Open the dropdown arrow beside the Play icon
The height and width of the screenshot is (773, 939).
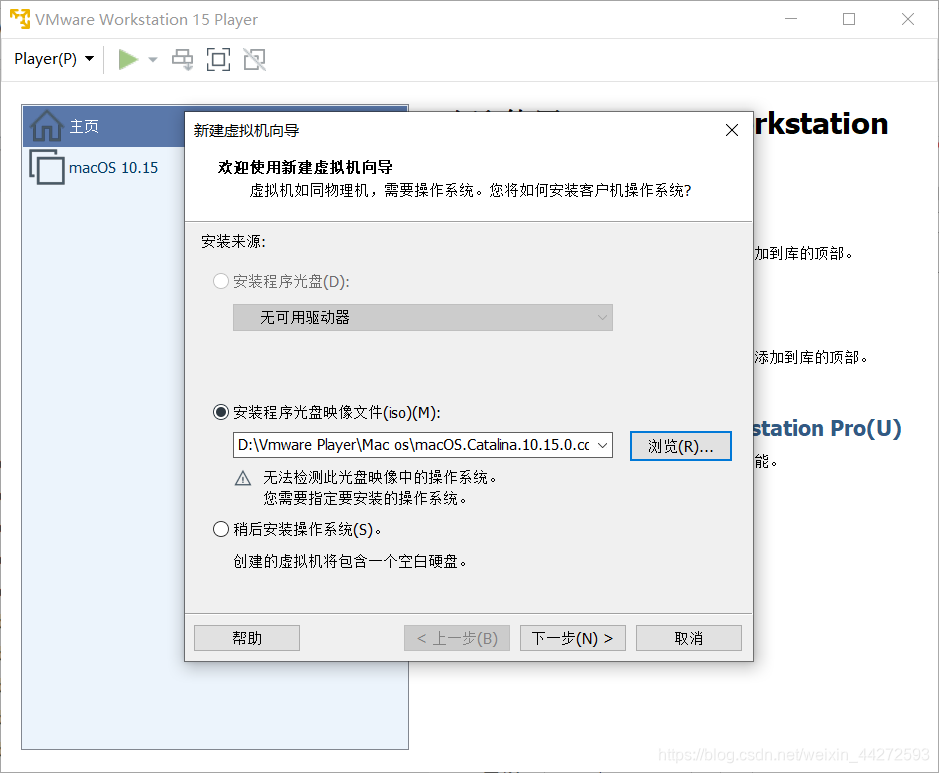(153, 60)
